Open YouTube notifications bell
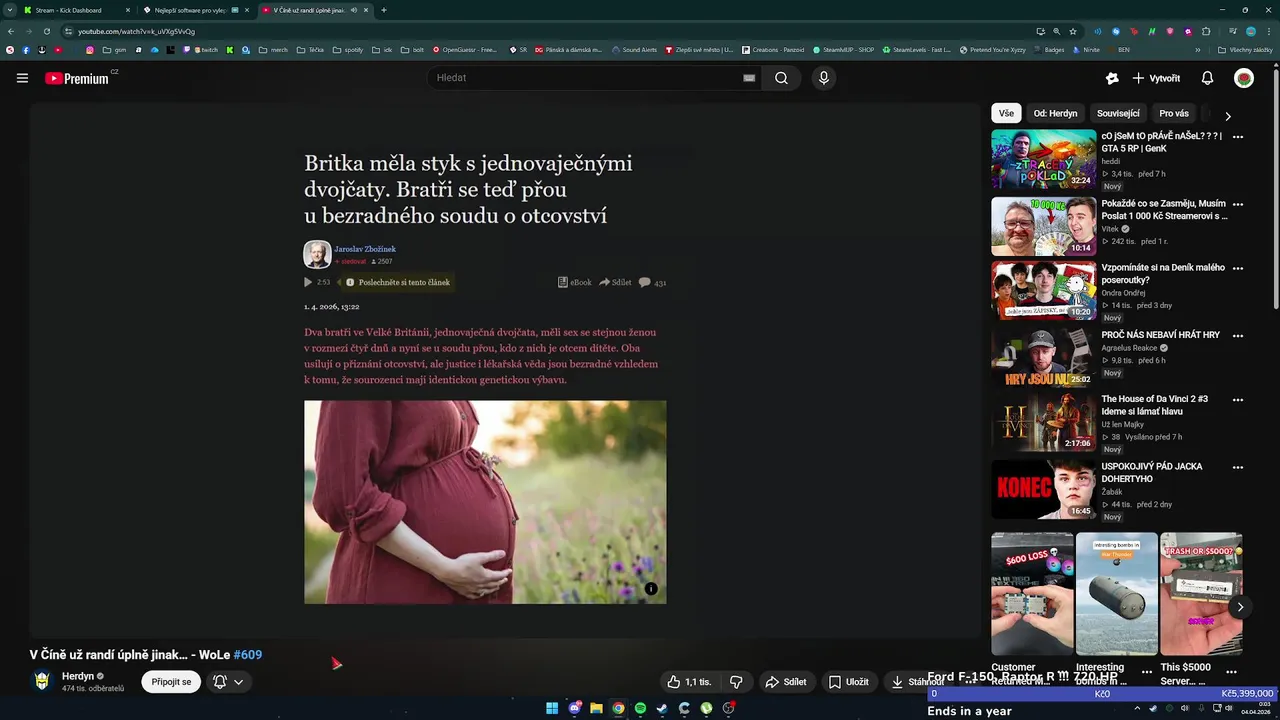 1207,78
